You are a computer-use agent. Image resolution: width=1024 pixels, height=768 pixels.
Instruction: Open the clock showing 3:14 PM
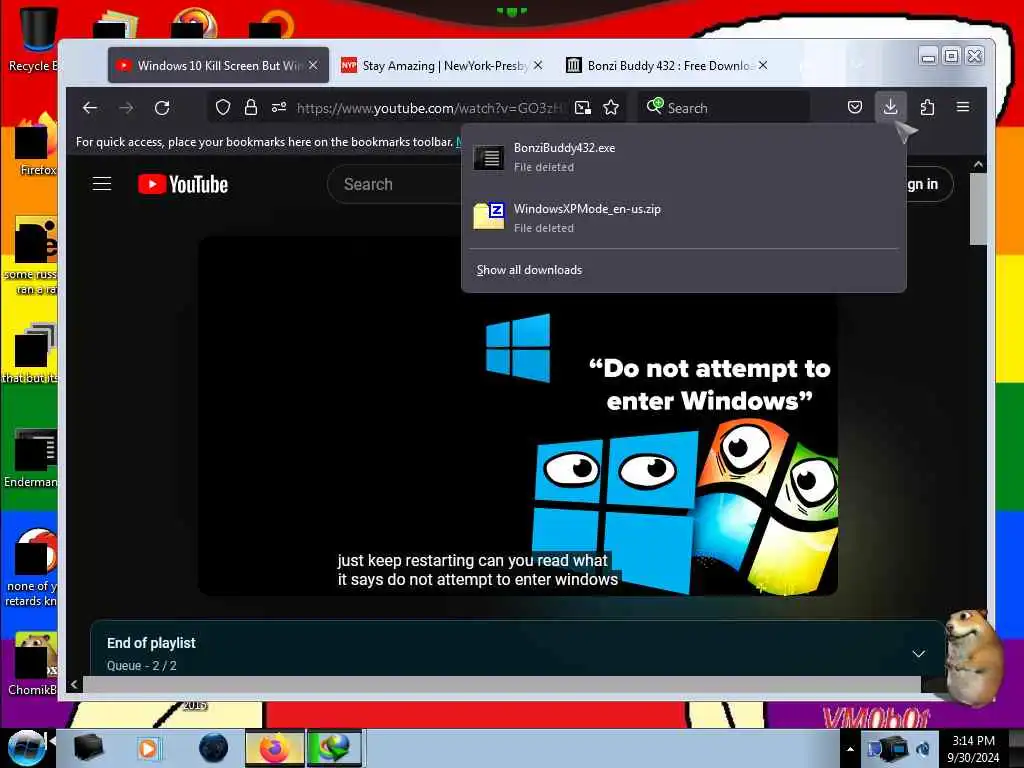pyautogui.click(x=973, y=748)
